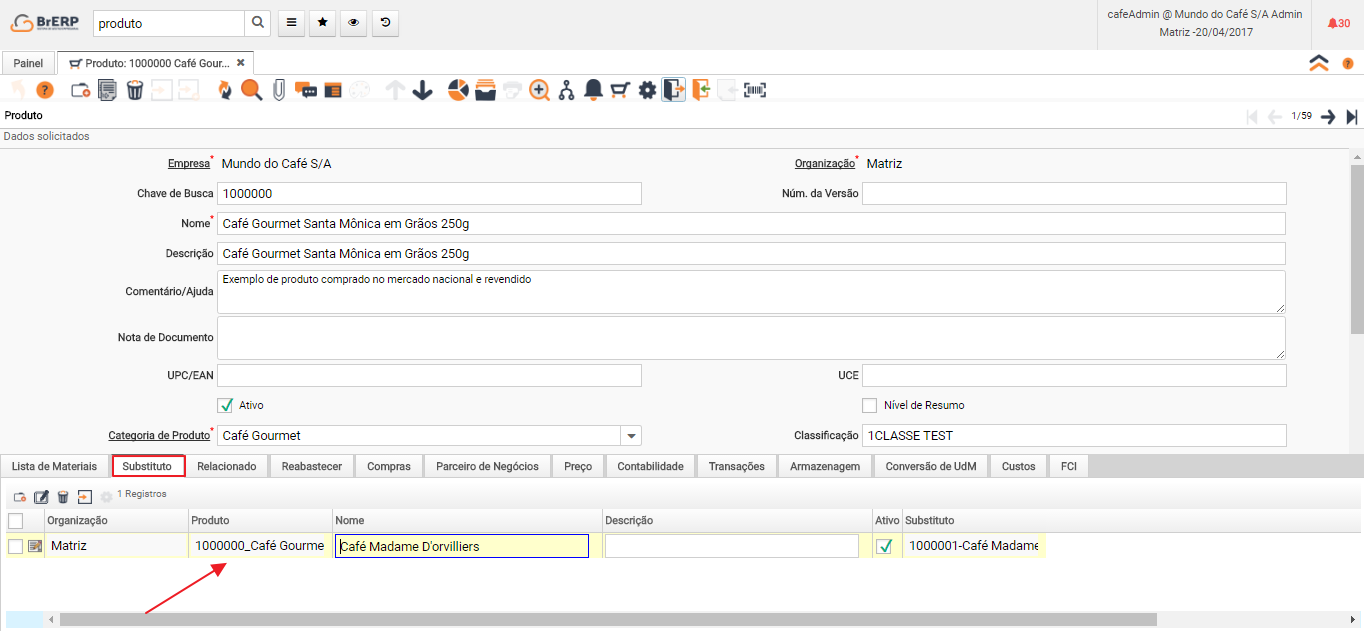Screen dimensions: 1364x631
Task: Switch to the Relacionado tab
Action: pyautogui.click(x=227, y=466)
